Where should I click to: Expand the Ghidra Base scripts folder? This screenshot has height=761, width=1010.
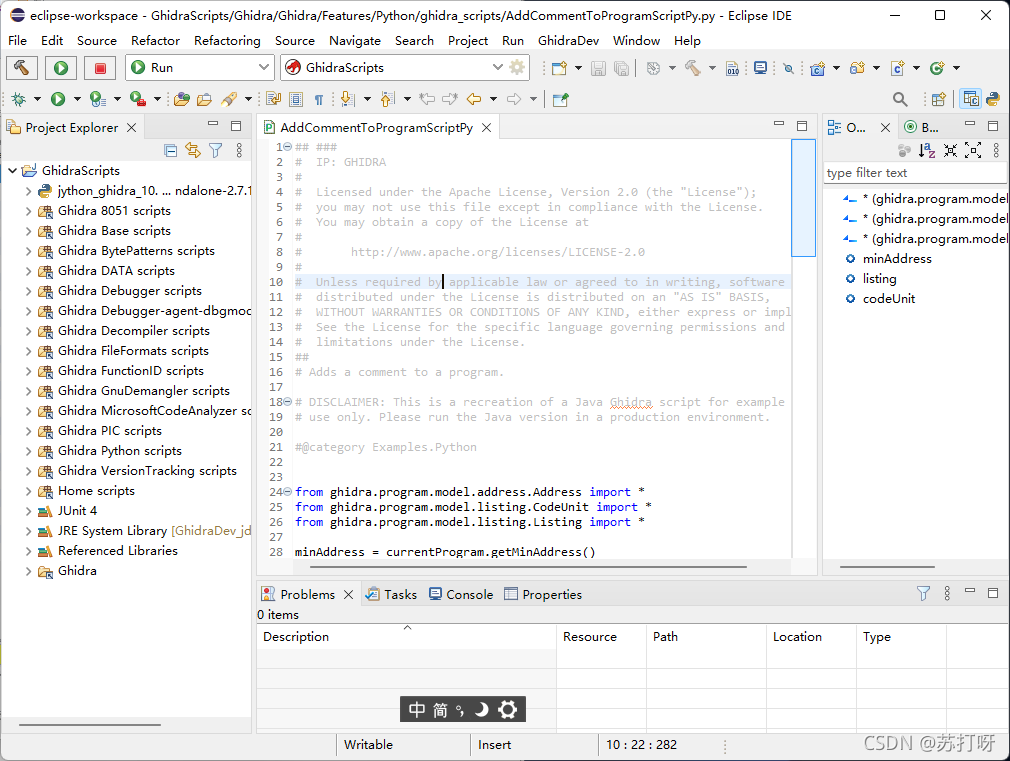28,231
